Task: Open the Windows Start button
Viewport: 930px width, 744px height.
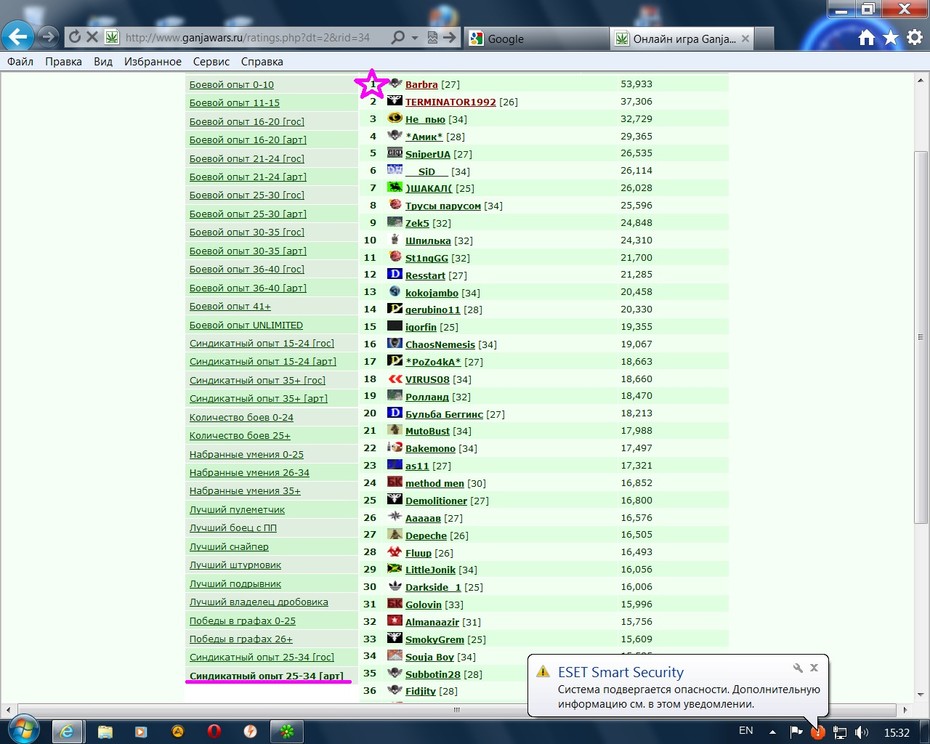Action: click(x=22, y=730)
